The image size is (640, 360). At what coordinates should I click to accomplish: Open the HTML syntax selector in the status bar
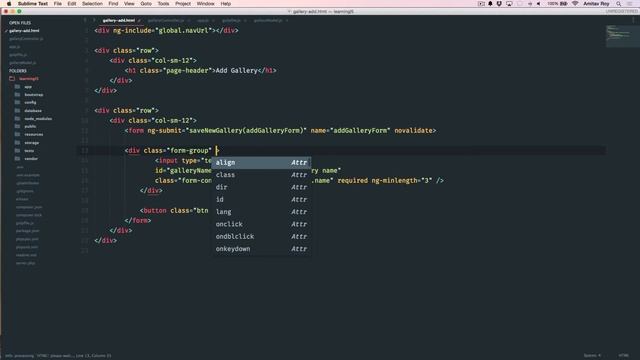point(623,356)
